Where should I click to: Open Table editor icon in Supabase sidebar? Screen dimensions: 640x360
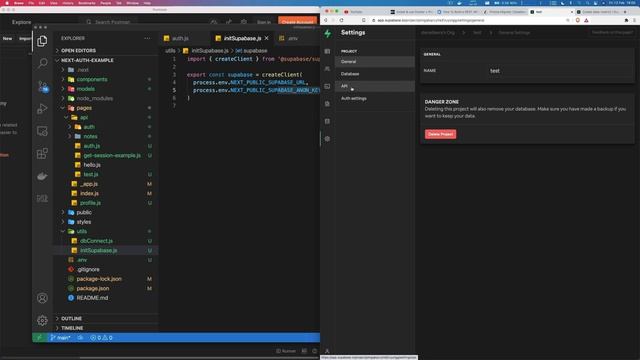point(327,51)
